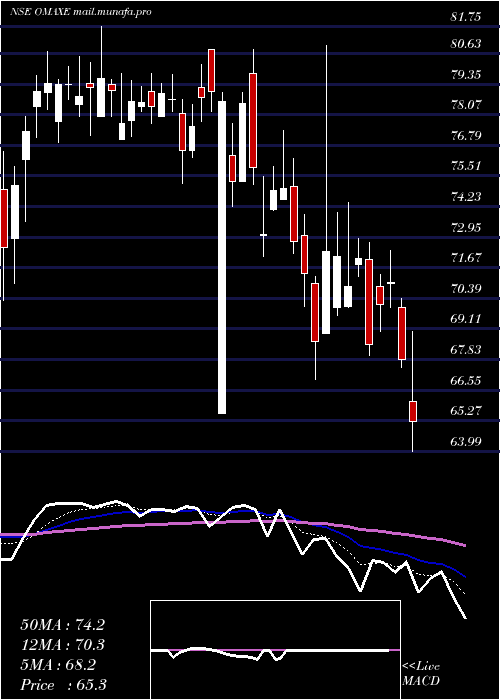The height and width of the screenshot is (700, 500).
Task: Click the 81.75 price axis label
Action: tap(466, 17)
